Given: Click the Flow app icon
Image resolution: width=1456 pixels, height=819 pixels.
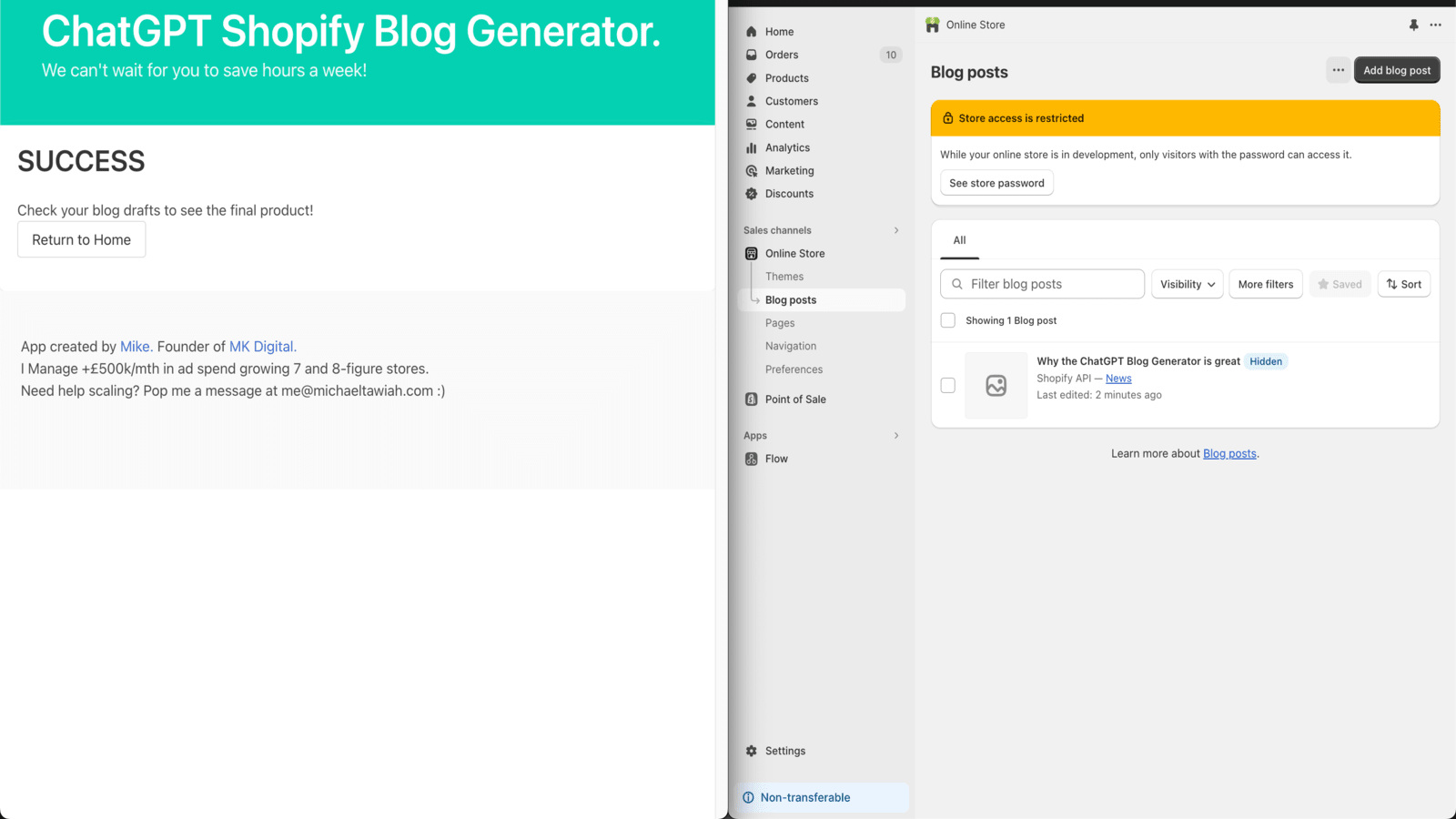Looking at the screenshot, I should [x=752, y=460].
